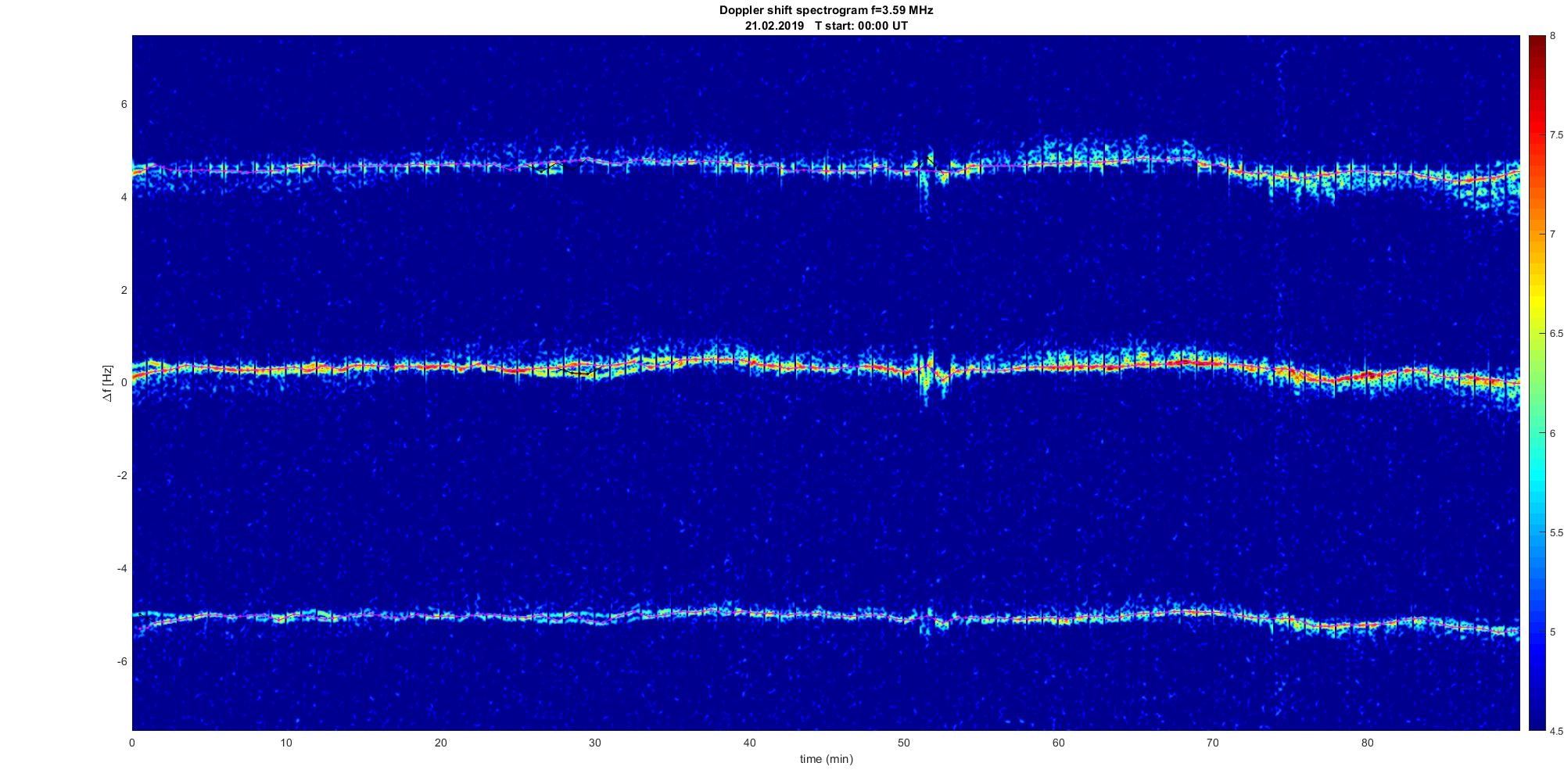The width and height of the screenshot is (1564, 784).
Task: Click the colorbar tick label '7.5'
Action: tap(1557, 135)
